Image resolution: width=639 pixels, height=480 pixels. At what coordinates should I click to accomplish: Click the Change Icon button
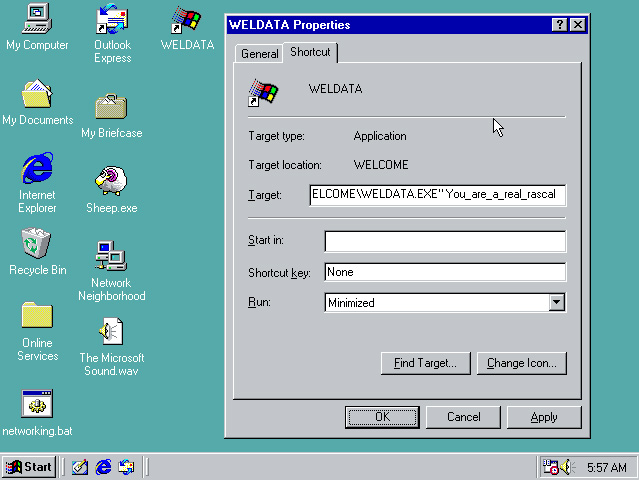(522, 363)
